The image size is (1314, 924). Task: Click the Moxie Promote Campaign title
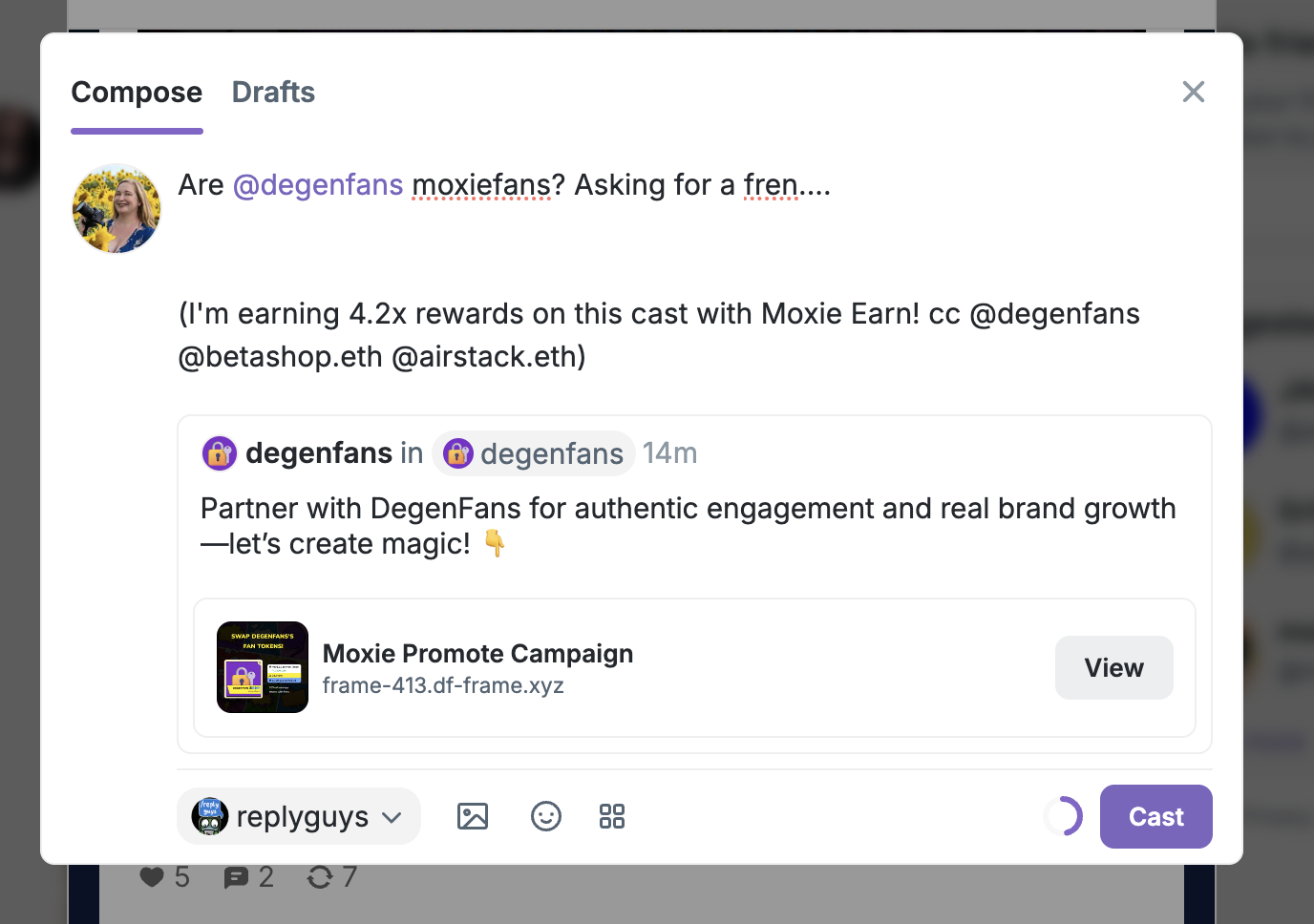(477, 653)
